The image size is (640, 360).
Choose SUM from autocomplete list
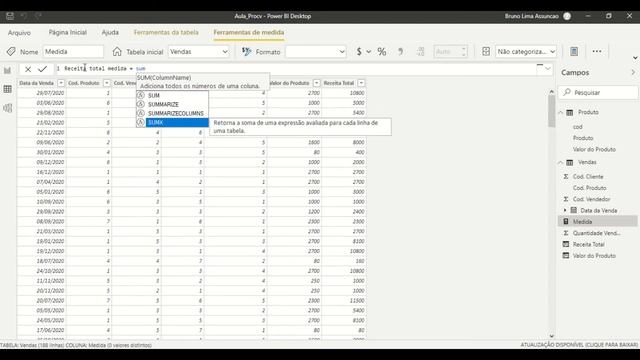[x=172, y=95]
